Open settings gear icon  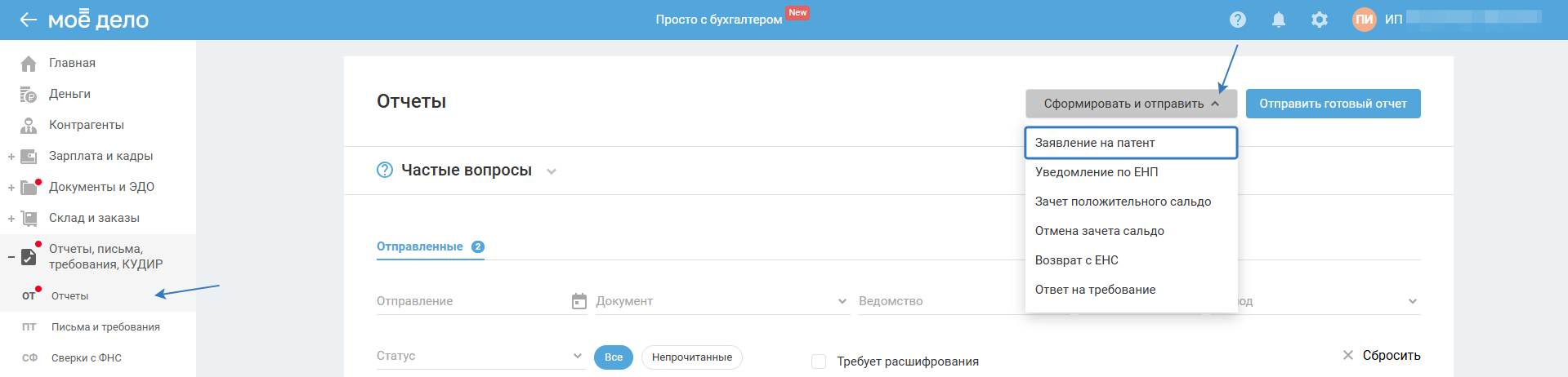tap(1320, 20)
